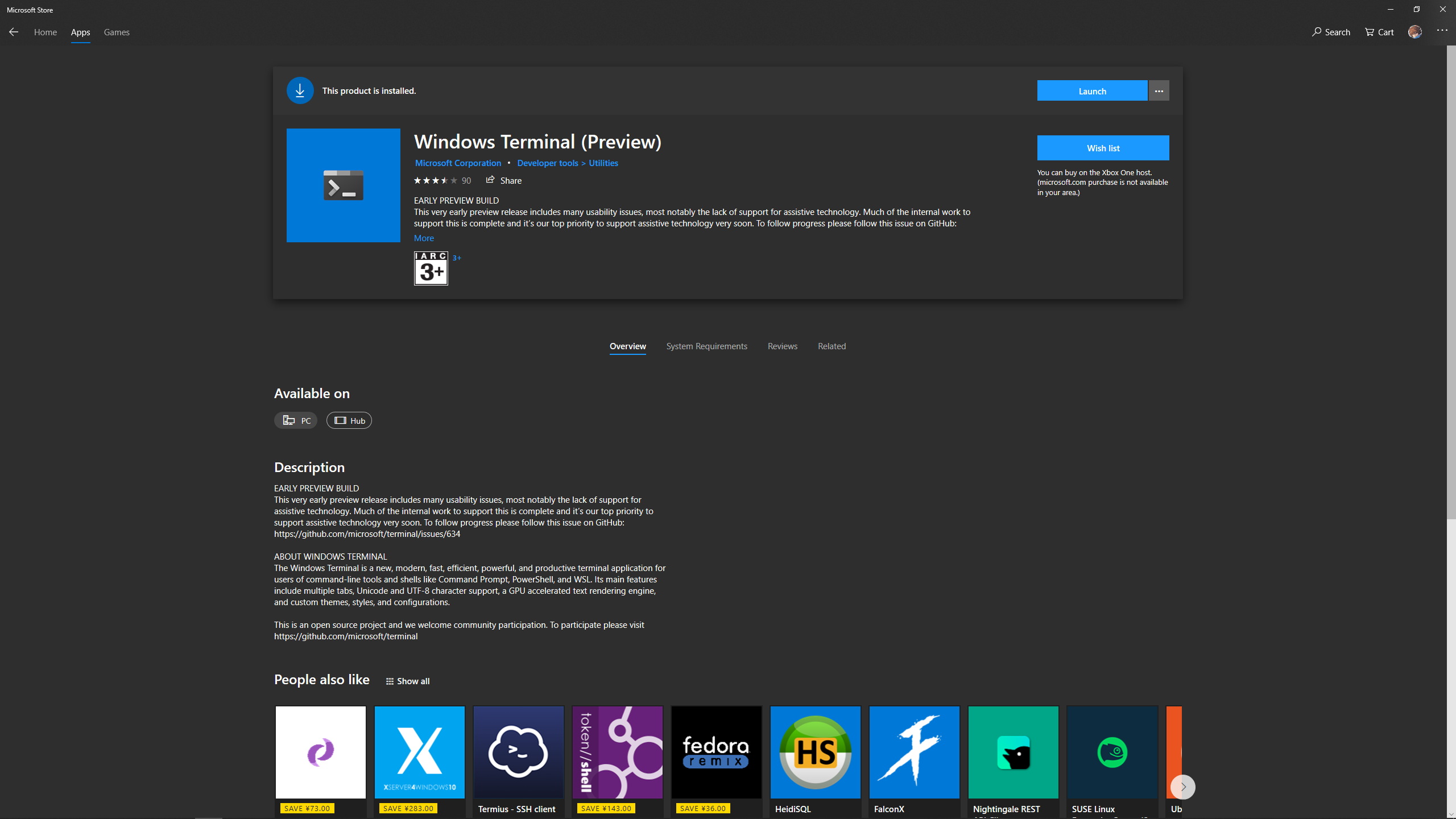Click the IARC 3+ rating badge
Viewport: 1456px width, 819px height.
[431, 268]
